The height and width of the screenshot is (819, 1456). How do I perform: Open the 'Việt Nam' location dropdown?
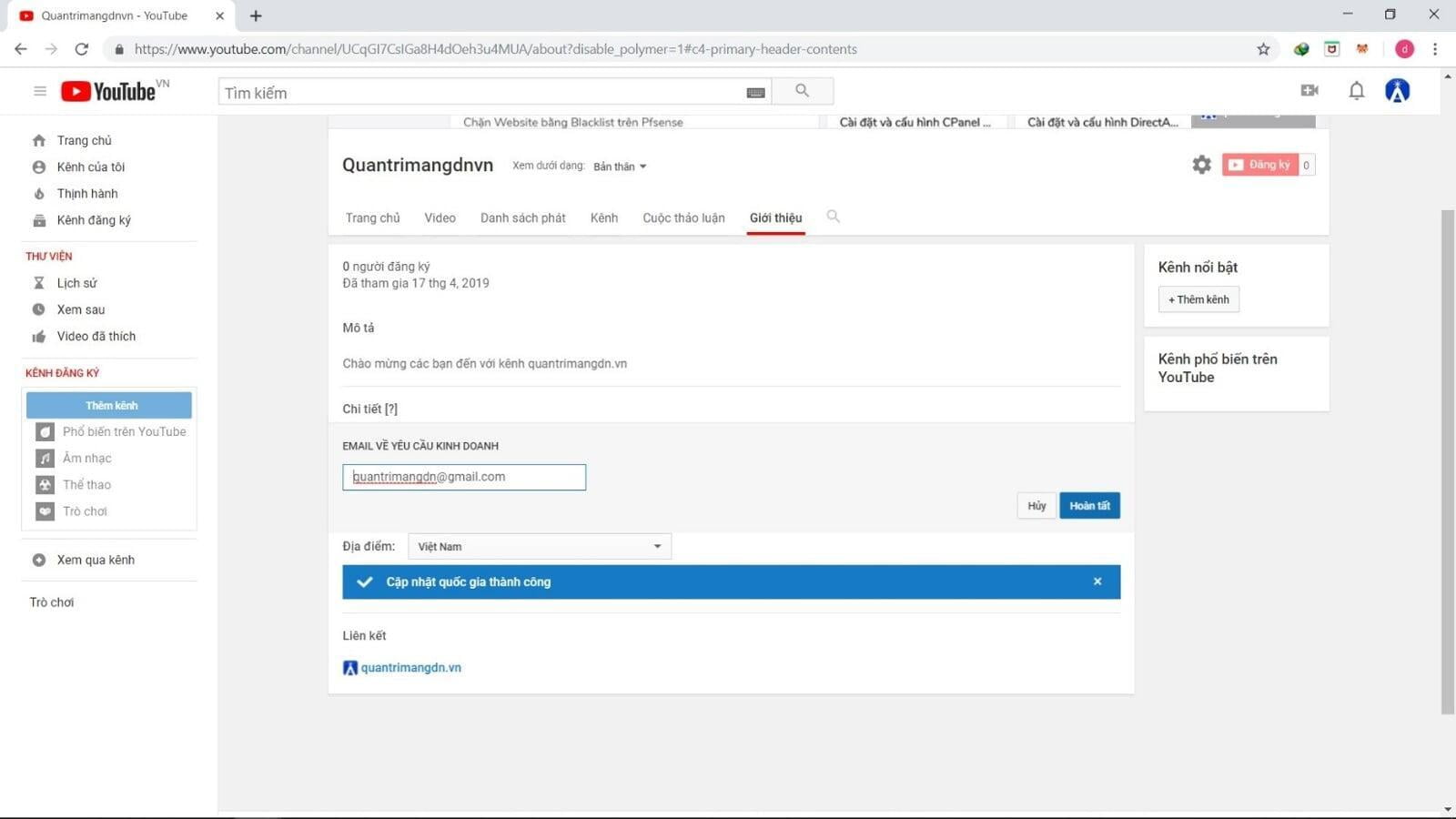540,547
